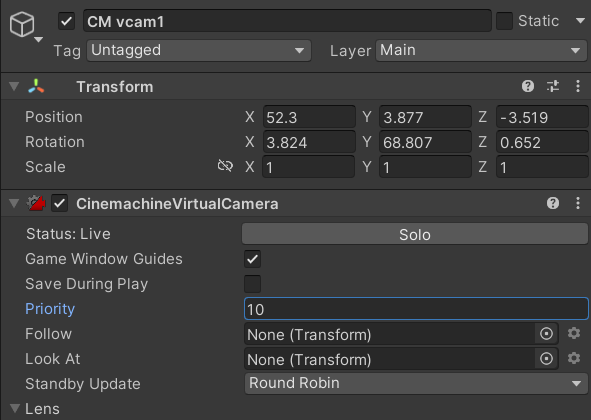Collapse the Lens section foldout
This screenshot has height=420, width=591.
pos(15,408)
